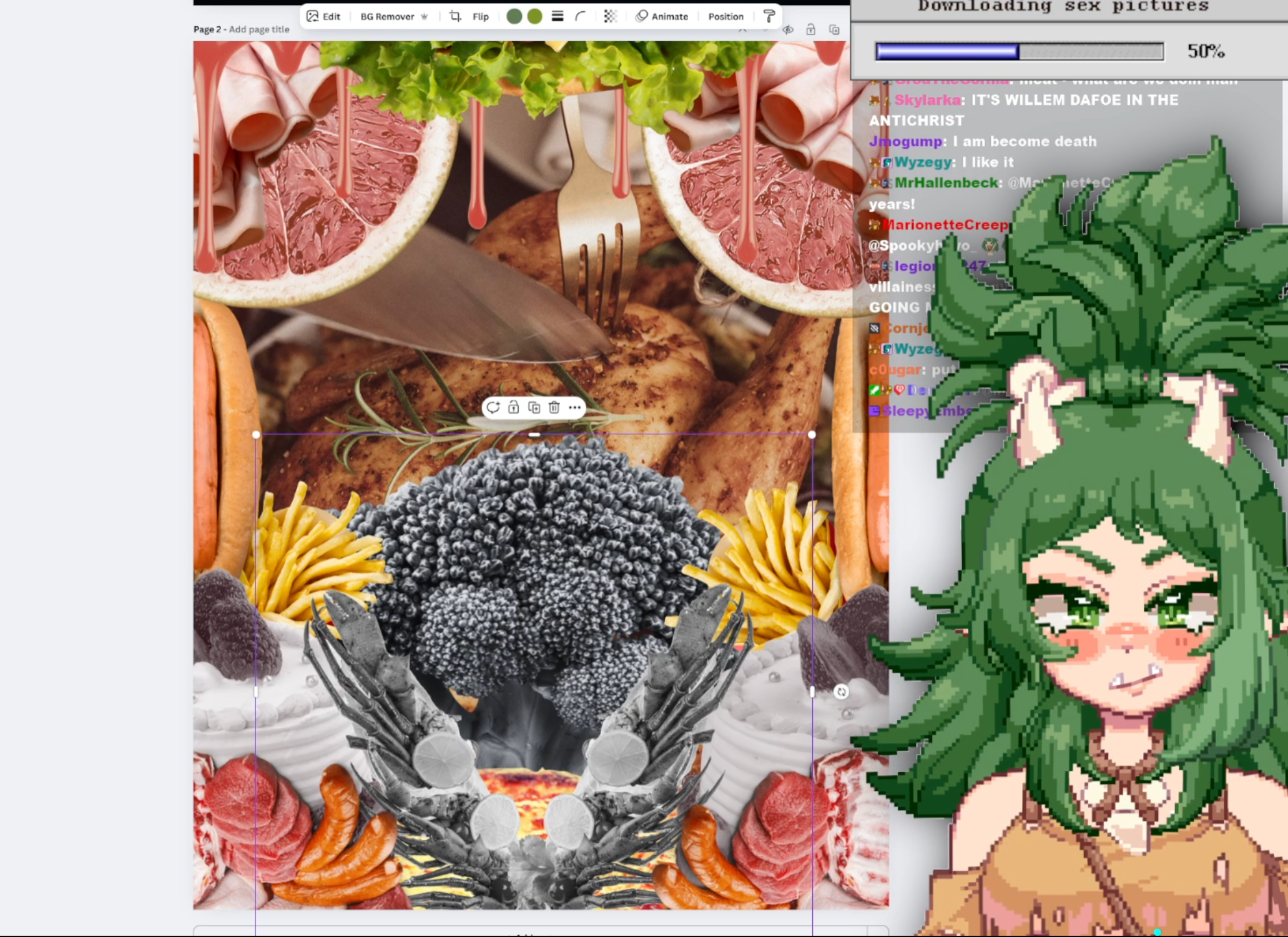
Task: Click the comment bubble on the floating toolbar
Action: (493, 408)
